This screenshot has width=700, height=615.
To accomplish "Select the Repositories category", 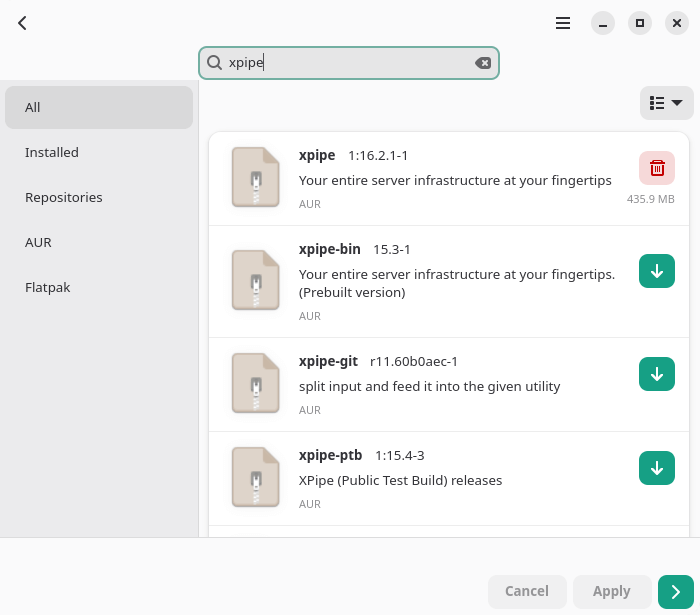I will (99, 197).
